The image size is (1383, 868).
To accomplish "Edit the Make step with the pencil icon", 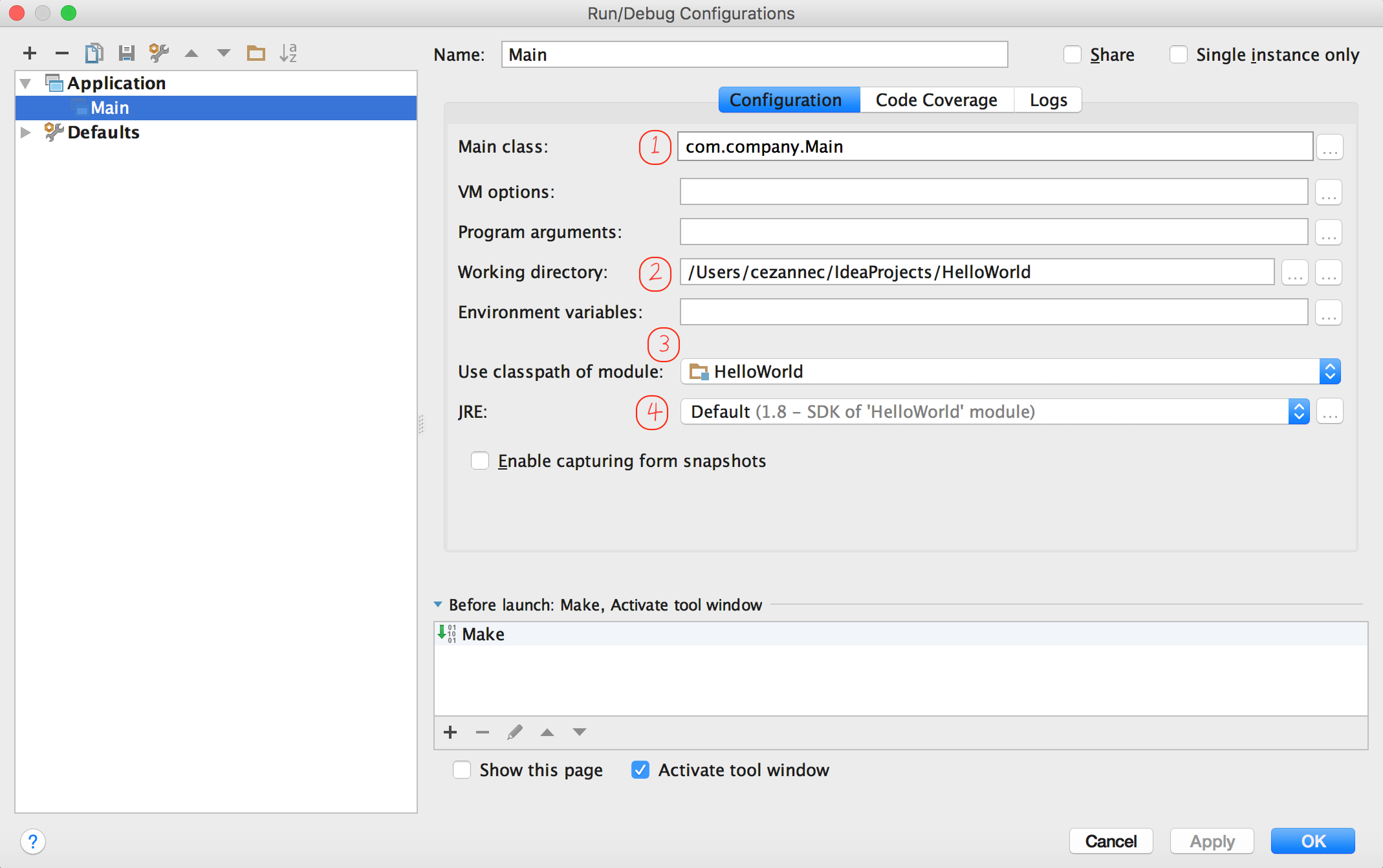I will pos(514,732).
